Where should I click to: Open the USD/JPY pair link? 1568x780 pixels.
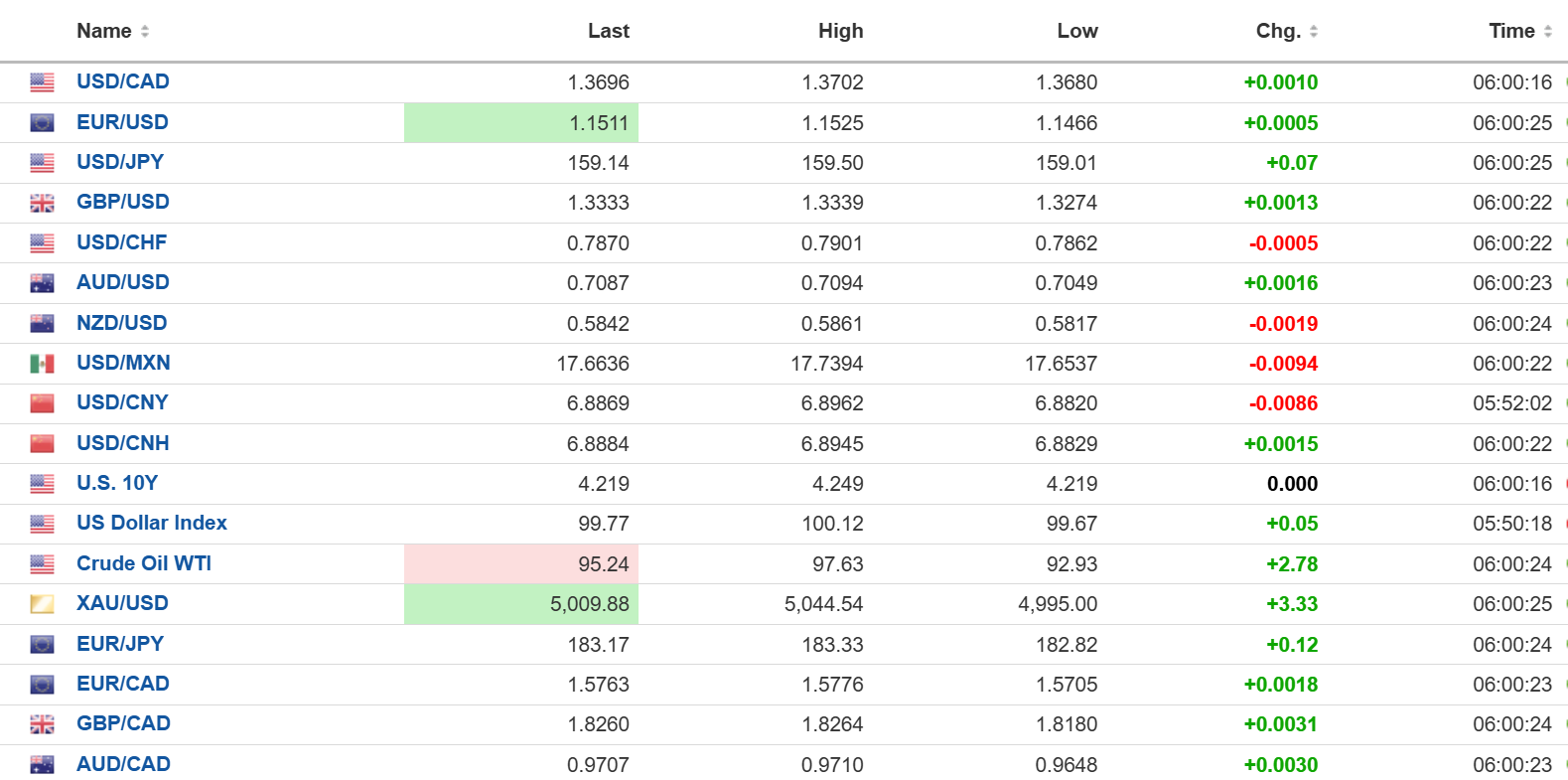pos(120,162)
